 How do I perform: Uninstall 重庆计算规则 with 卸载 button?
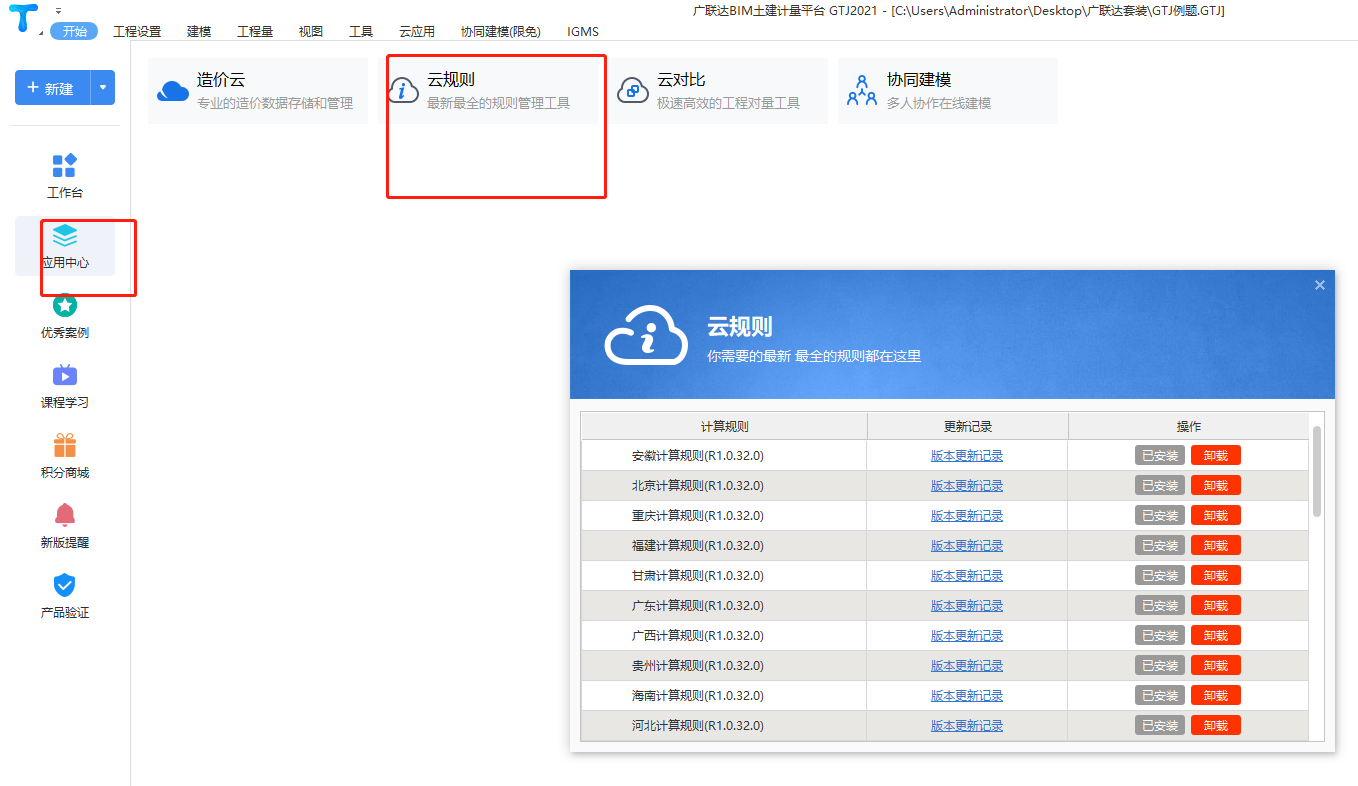1216,515
